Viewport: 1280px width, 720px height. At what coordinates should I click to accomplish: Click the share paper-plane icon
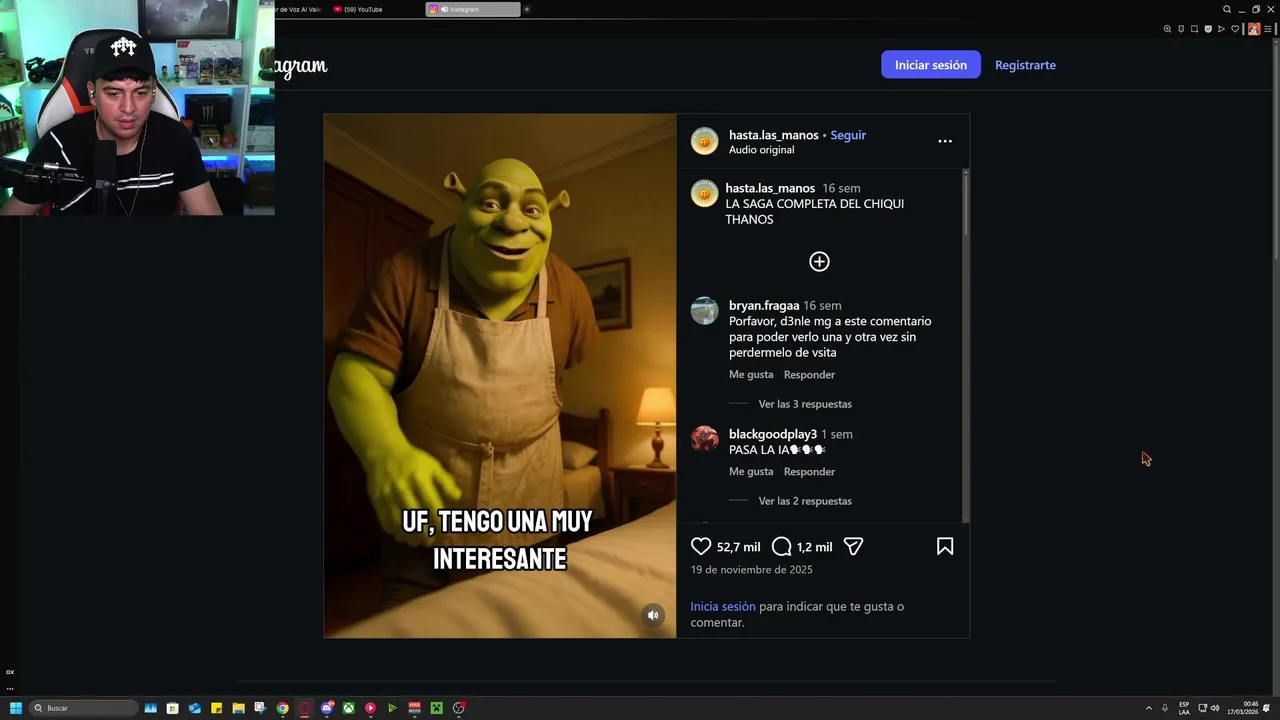(x=853, y=547)
